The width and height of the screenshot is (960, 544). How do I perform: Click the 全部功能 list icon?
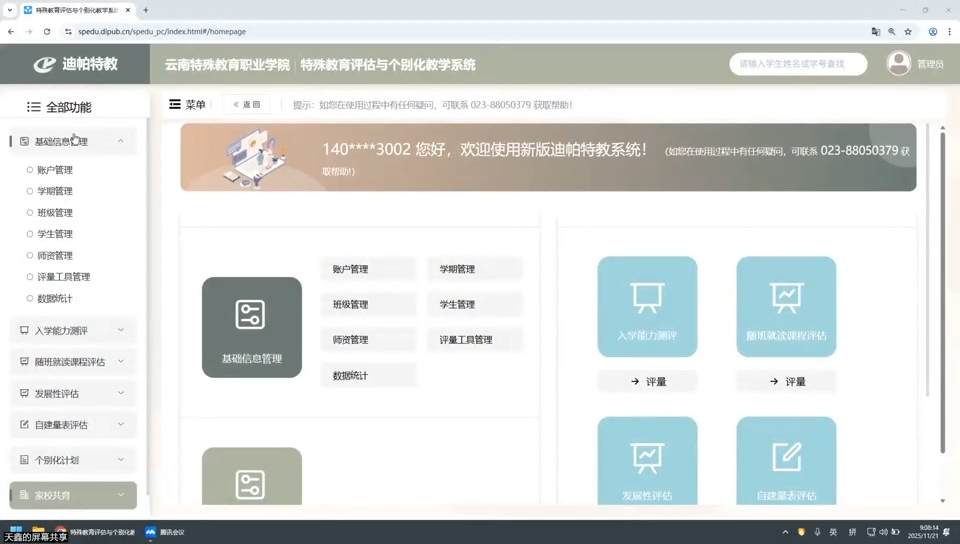[33, 107]
